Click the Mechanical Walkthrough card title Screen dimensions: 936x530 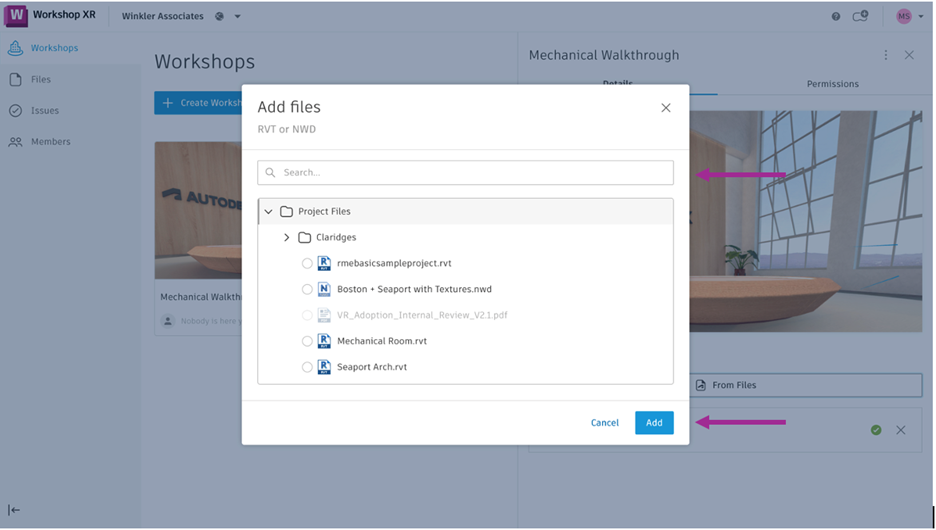pyautogui.click(x=201, y=297)
